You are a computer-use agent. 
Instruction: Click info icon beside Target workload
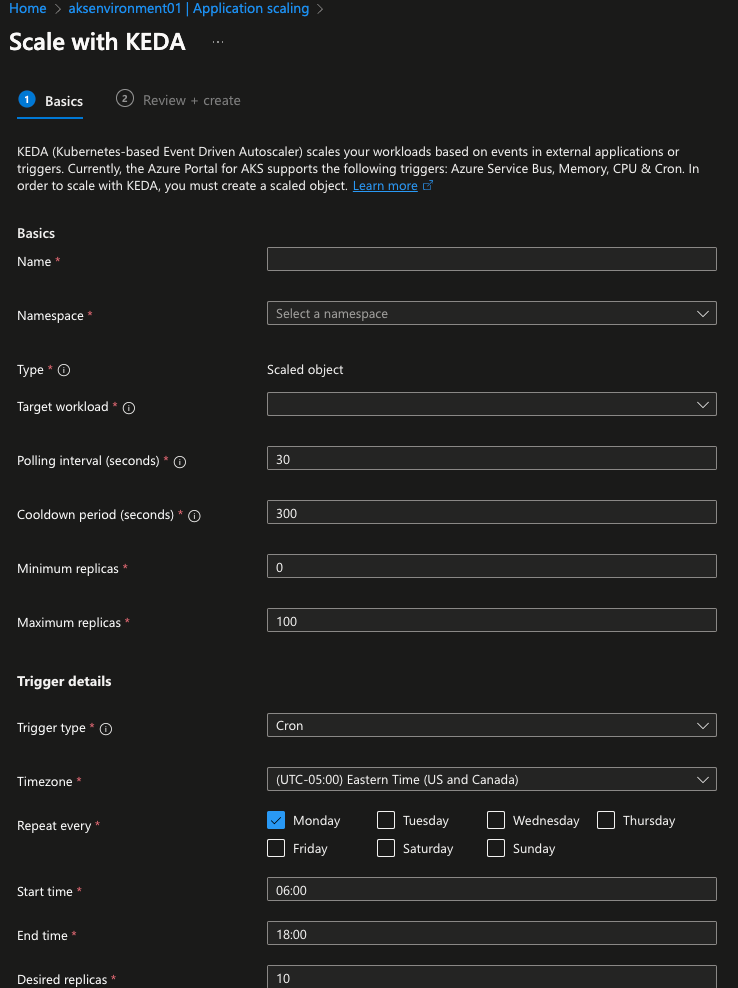point(129,408)
